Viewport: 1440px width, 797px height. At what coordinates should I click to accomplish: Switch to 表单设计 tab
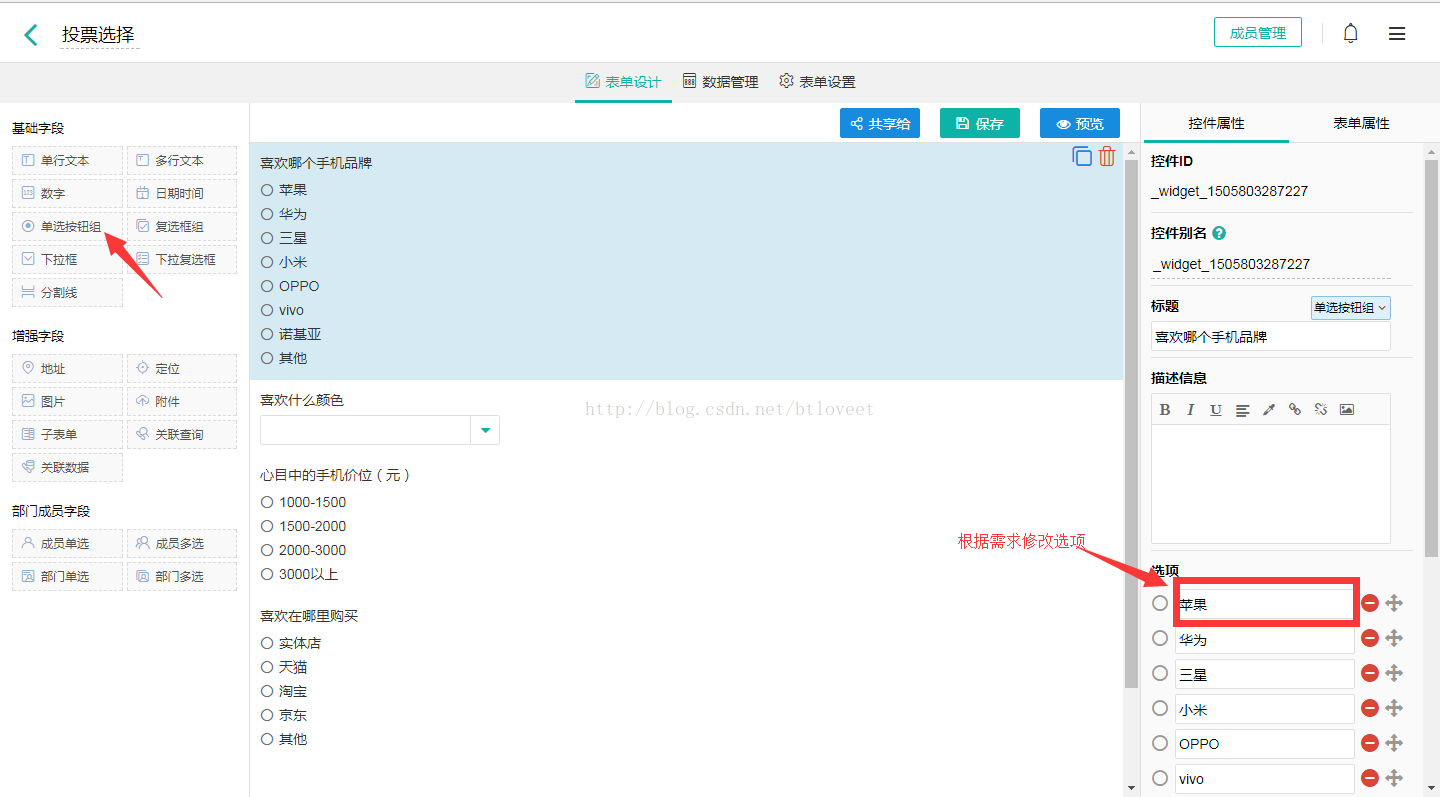point(623,82)
